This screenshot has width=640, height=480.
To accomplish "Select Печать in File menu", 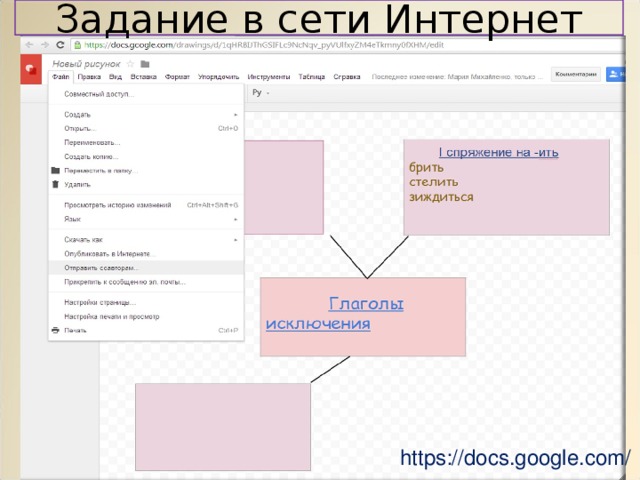I will click(x=146, y=330).
